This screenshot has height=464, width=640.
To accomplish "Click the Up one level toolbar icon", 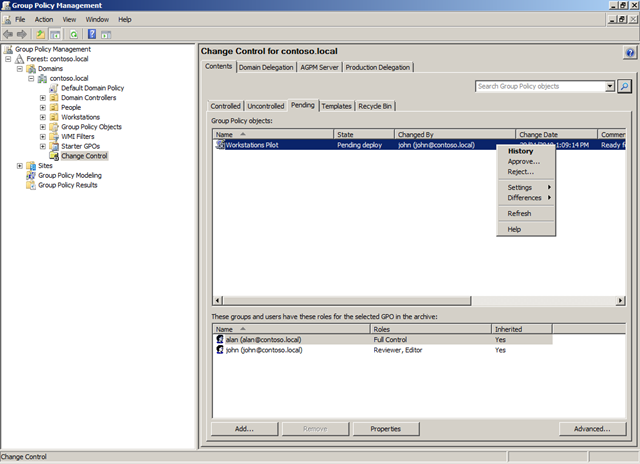I will (42, 34).
